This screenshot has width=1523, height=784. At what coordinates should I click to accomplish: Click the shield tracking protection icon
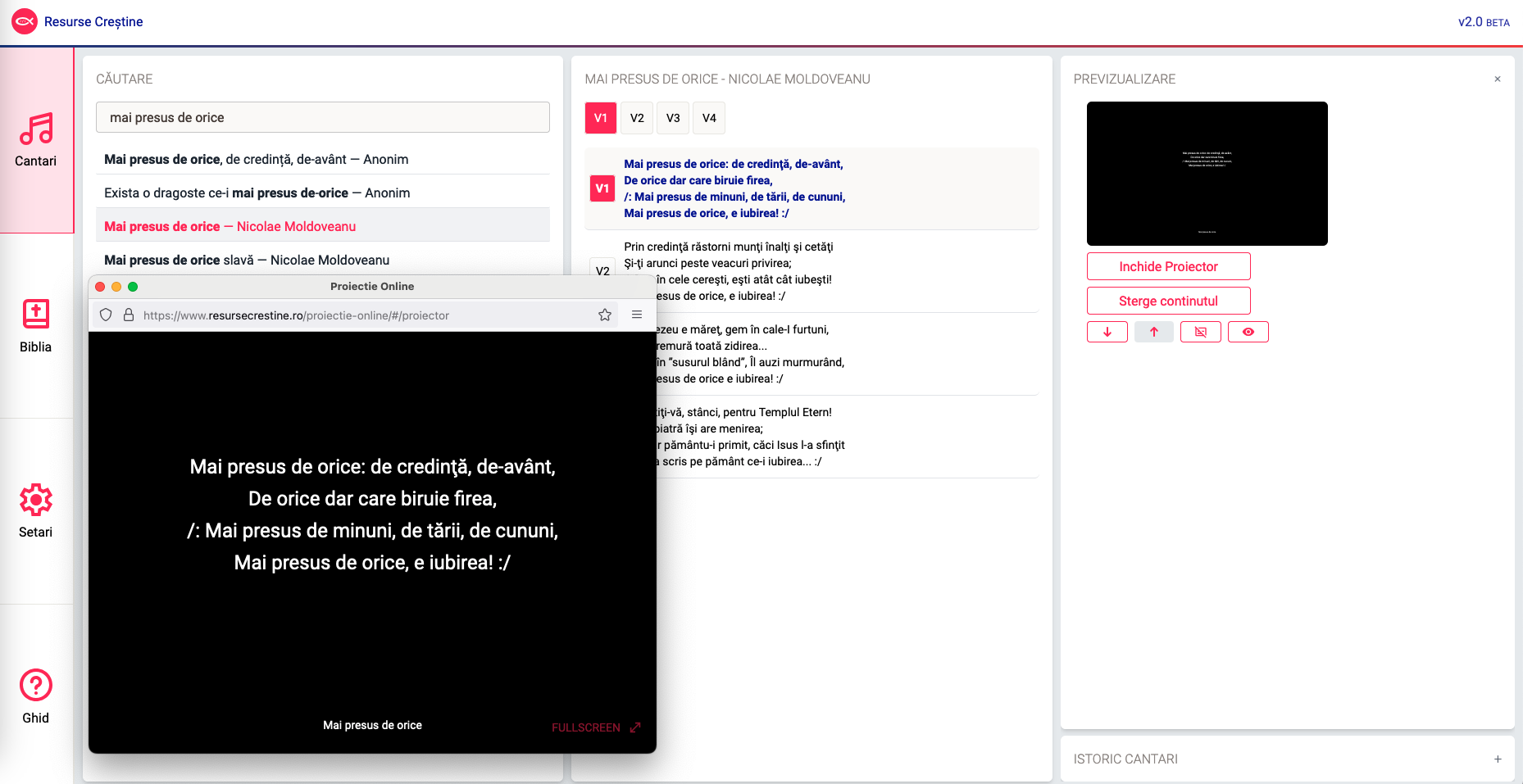(x=106, y=315)
